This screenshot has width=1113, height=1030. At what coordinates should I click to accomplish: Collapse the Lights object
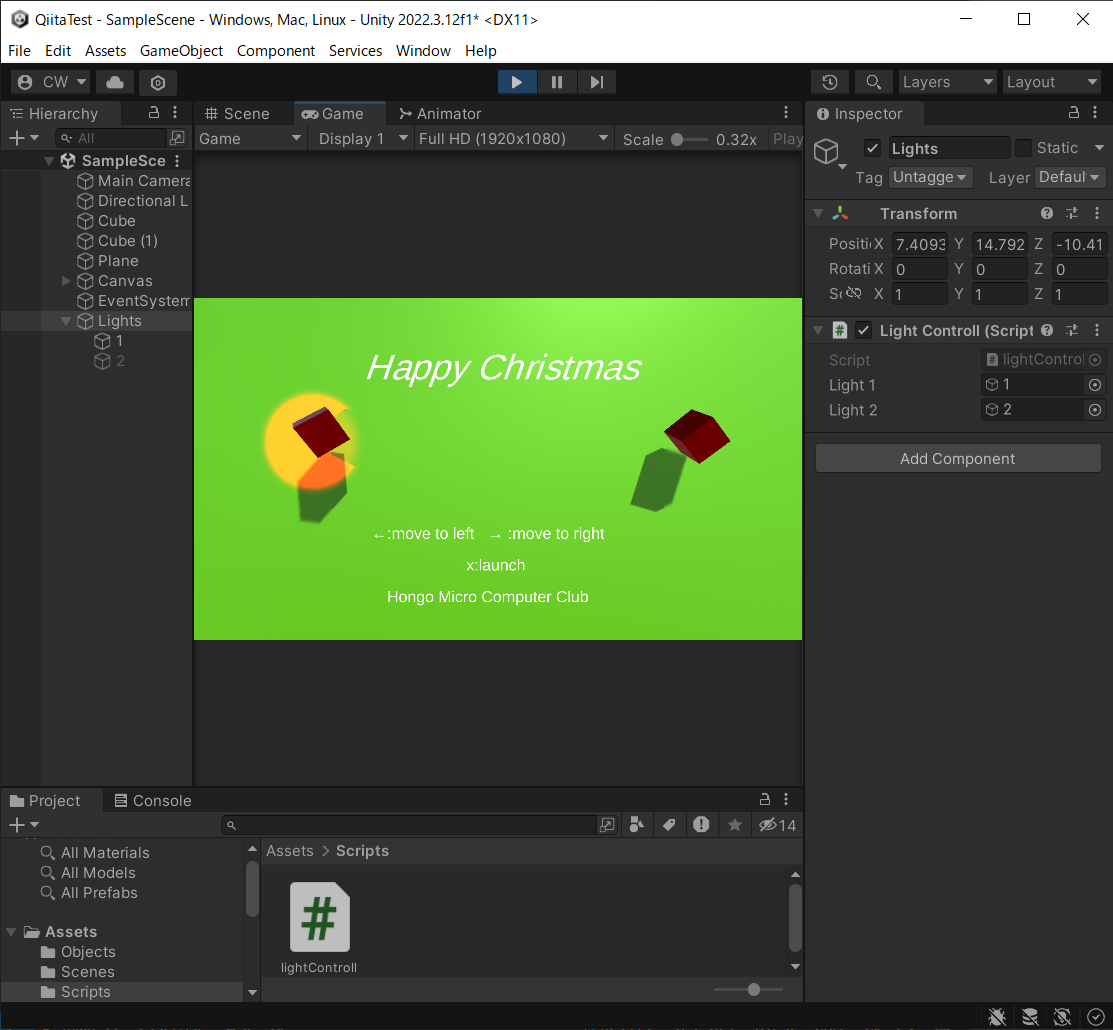66,321
